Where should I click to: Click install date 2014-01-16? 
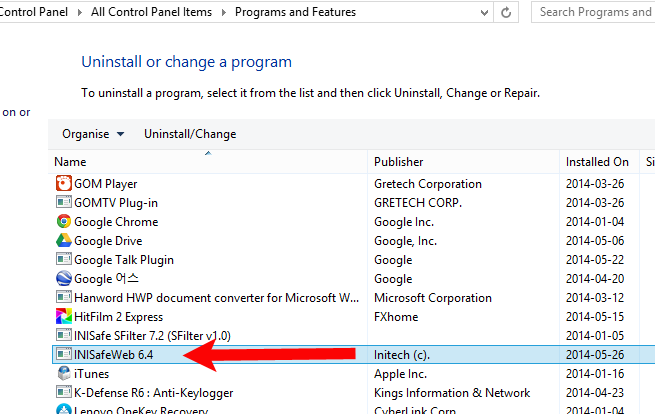coord(595,373)
